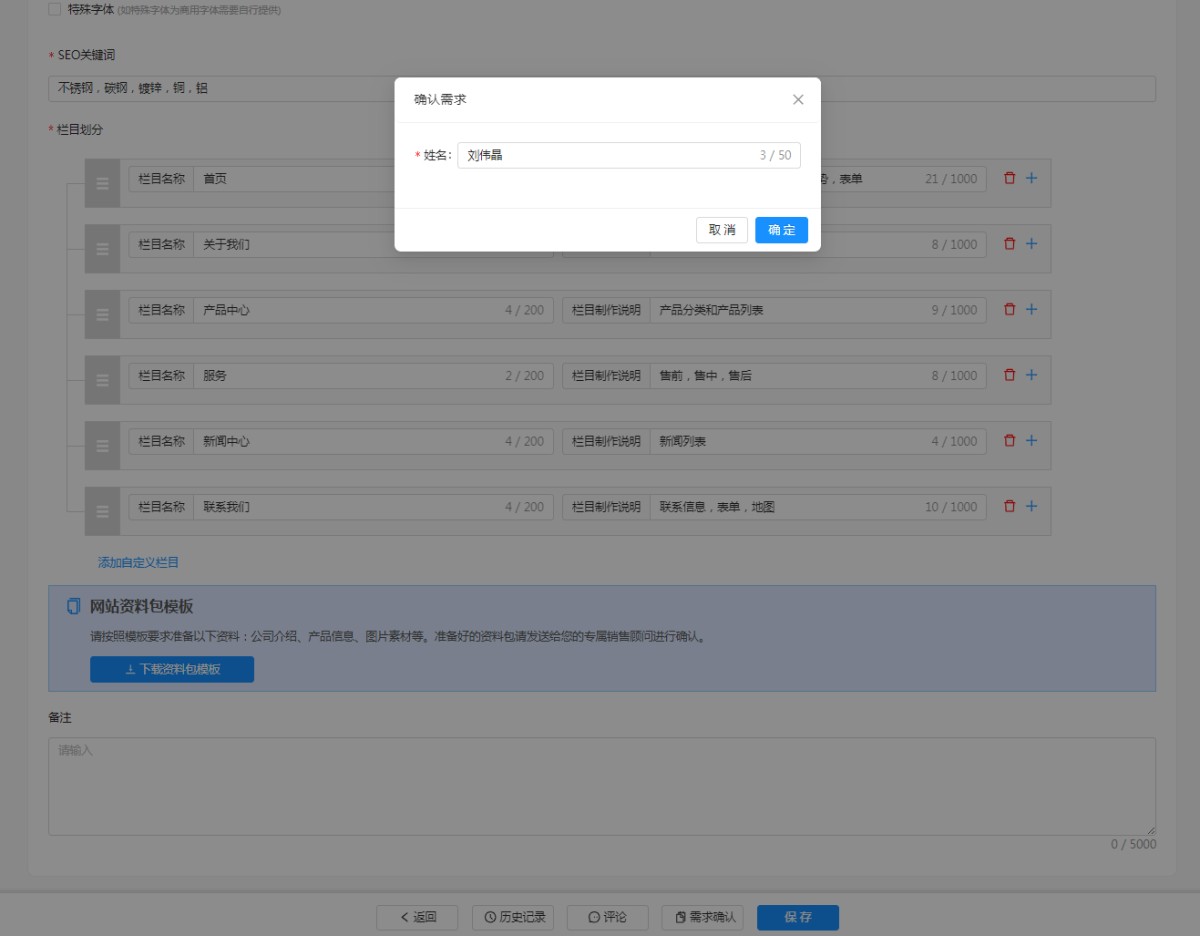The height and width of the screenshot is (936, 1200).
Task: Open 历史记录 history
Action: pyautogui.click(x=513, y=917)
